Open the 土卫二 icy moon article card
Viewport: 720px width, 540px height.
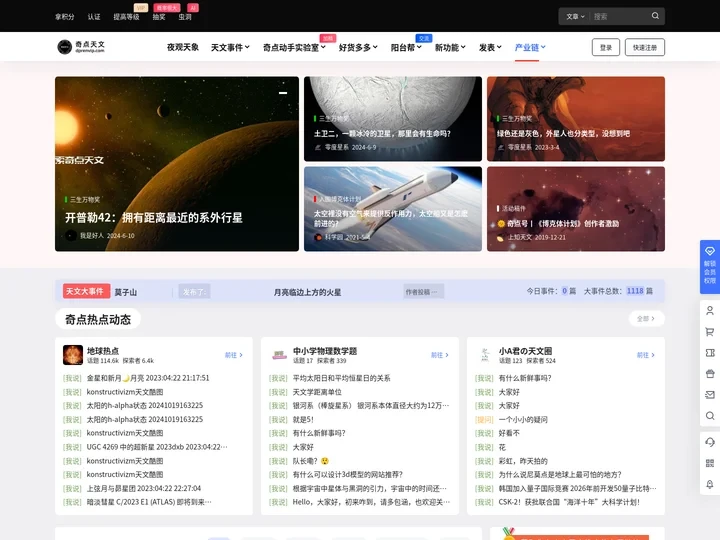(393, 119)
